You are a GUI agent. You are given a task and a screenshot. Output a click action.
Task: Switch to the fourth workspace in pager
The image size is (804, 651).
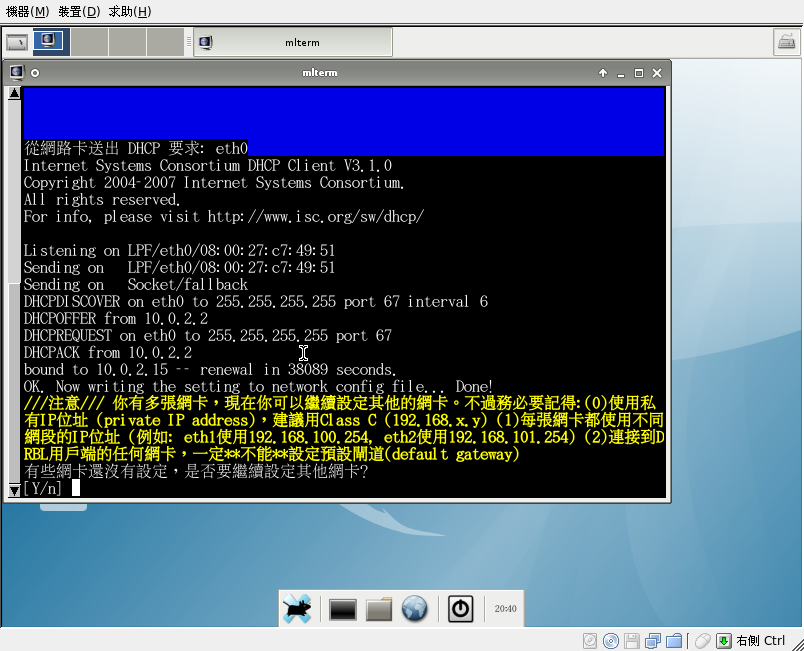pos(165,42)
